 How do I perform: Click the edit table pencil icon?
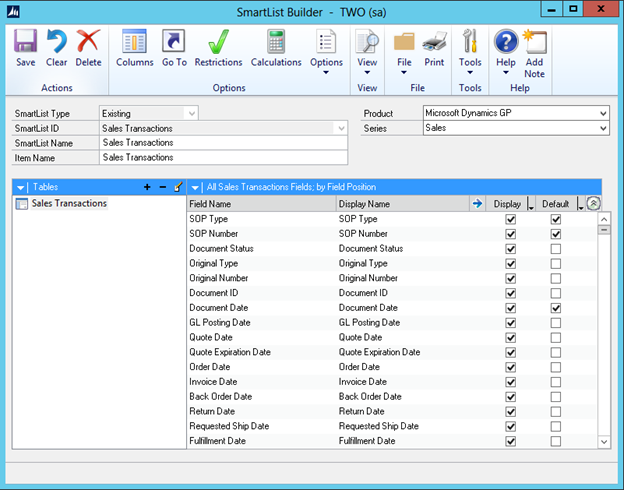(178, 186)
